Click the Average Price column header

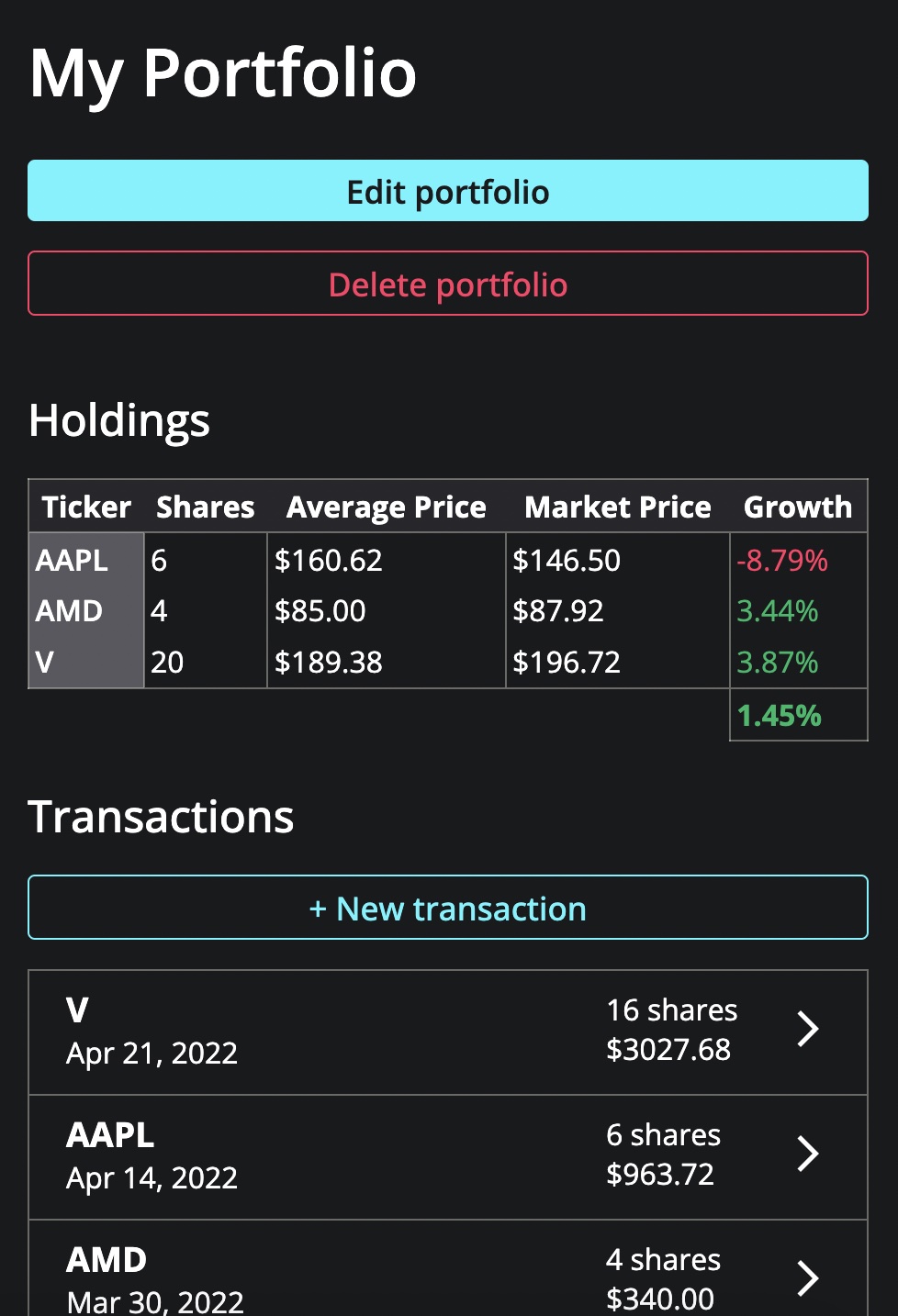[x=386, y=507]
